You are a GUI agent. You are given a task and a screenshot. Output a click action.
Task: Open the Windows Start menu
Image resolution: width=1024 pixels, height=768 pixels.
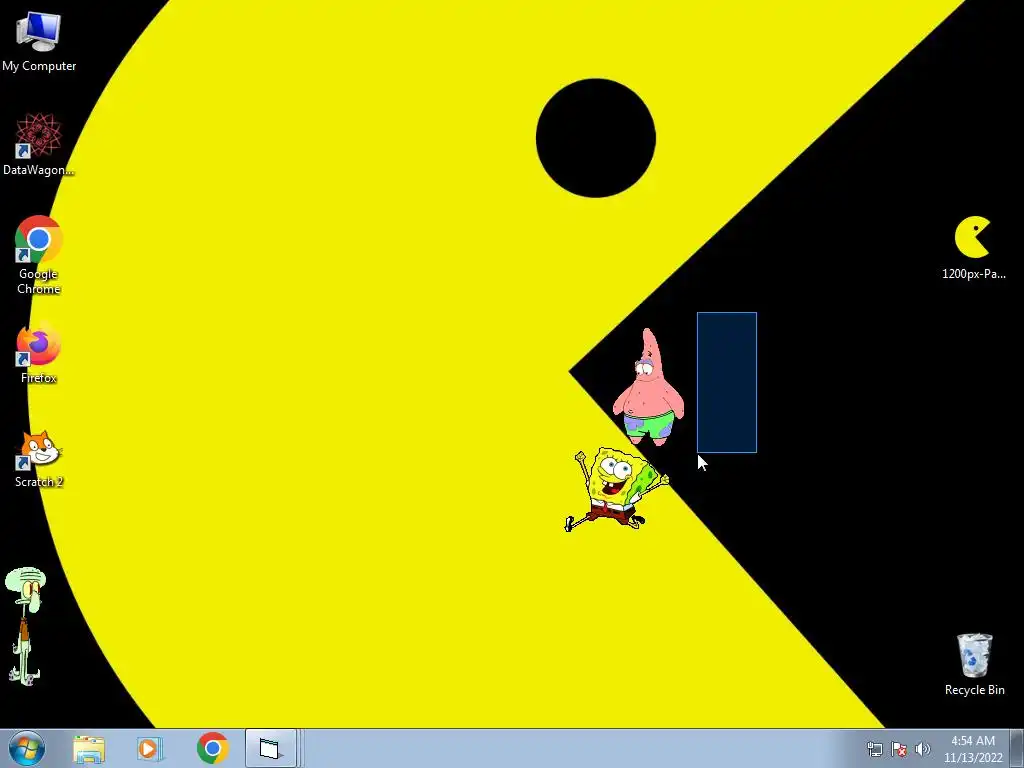point(26,748)
